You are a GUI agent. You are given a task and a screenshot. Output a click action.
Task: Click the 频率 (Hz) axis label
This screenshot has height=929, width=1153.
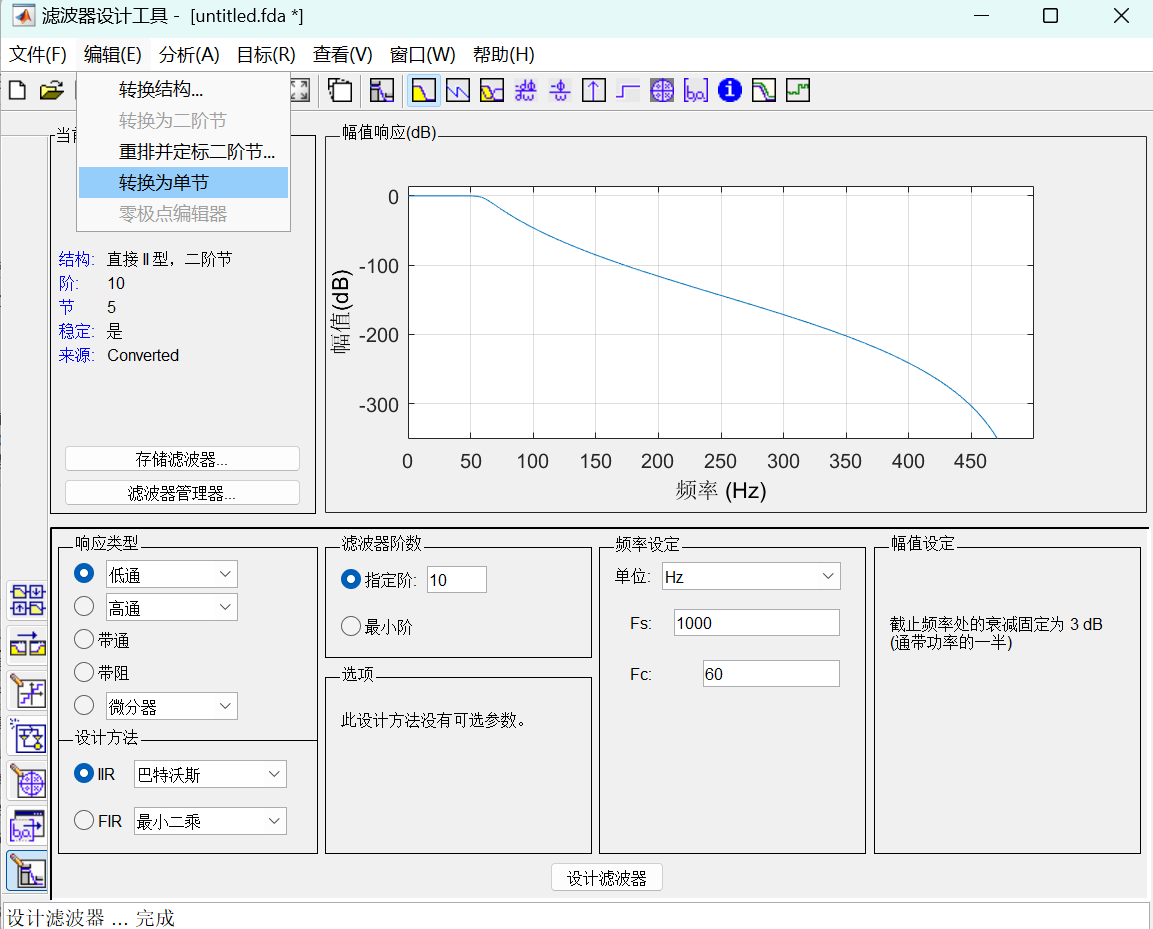coord(721,491)
